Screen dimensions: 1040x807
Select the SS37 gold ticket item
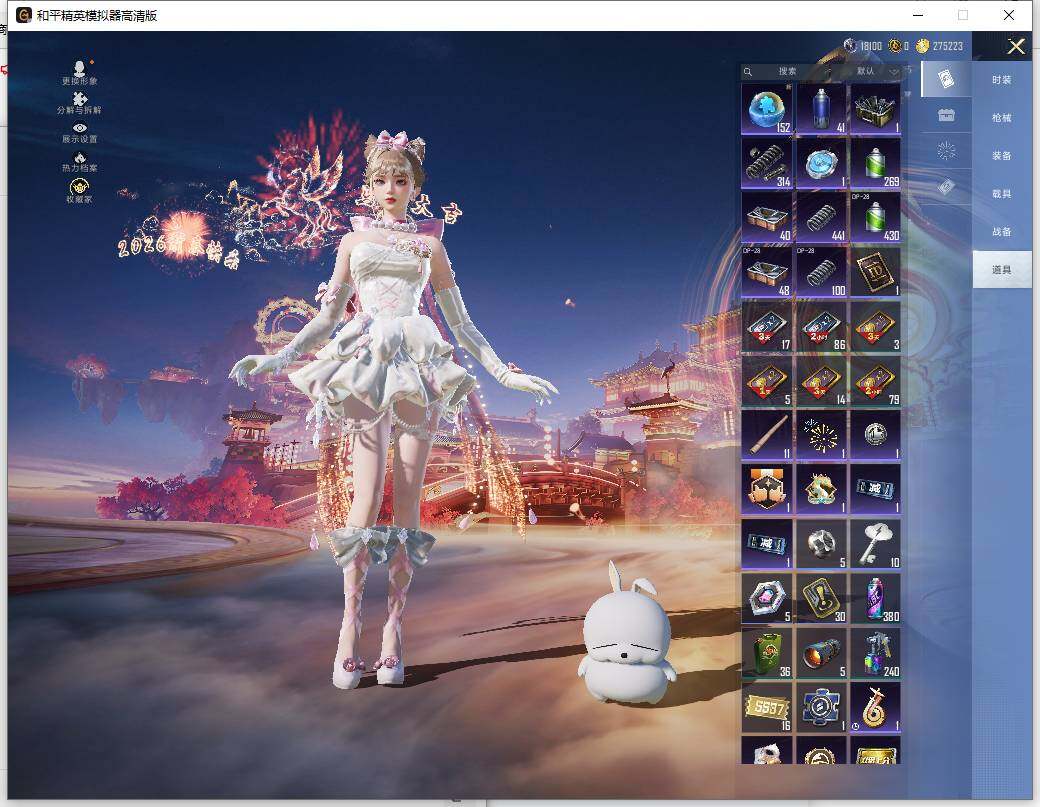coord(767,707)
